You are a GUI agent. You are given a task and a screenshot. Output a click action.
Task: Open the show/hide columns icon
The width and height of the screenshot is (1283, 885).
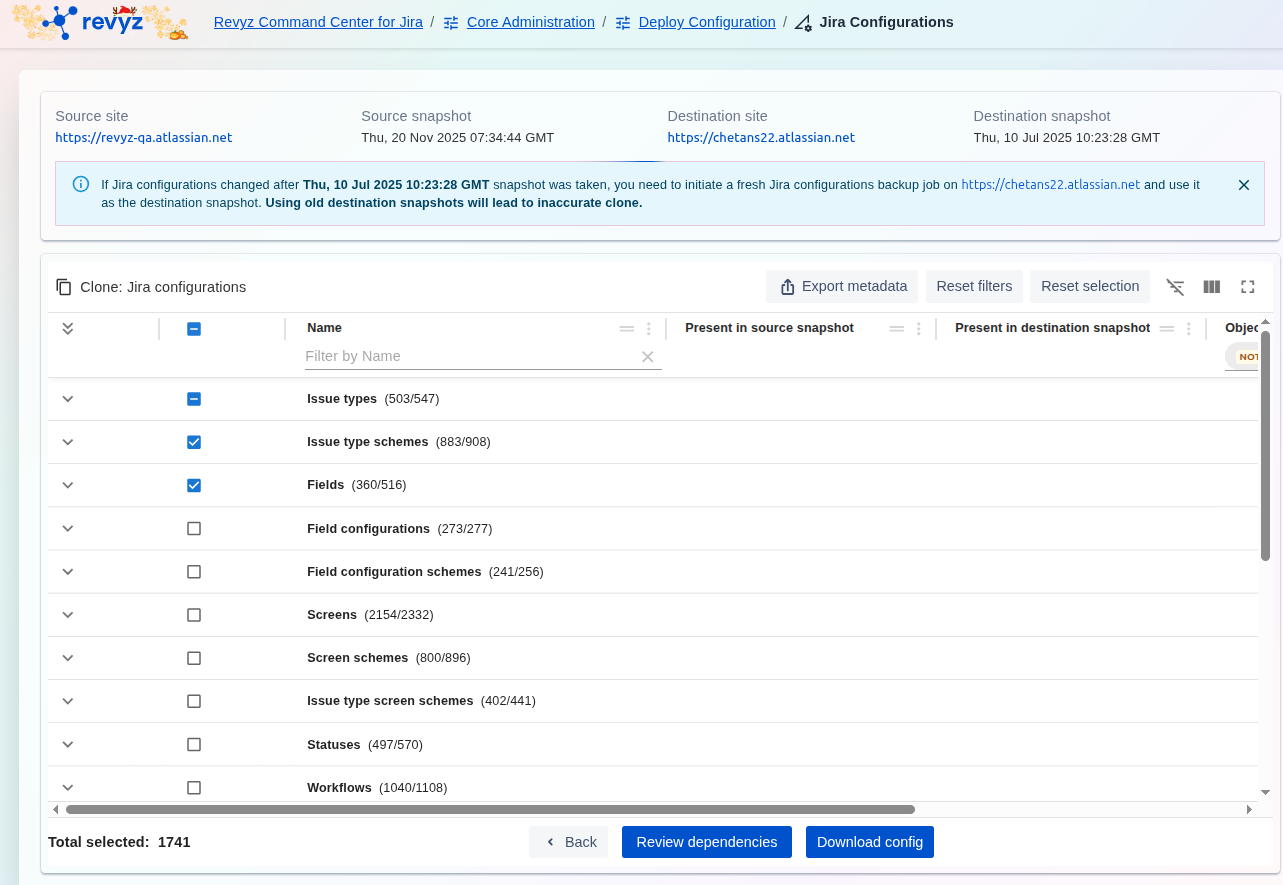click(x=1211, y=287)
